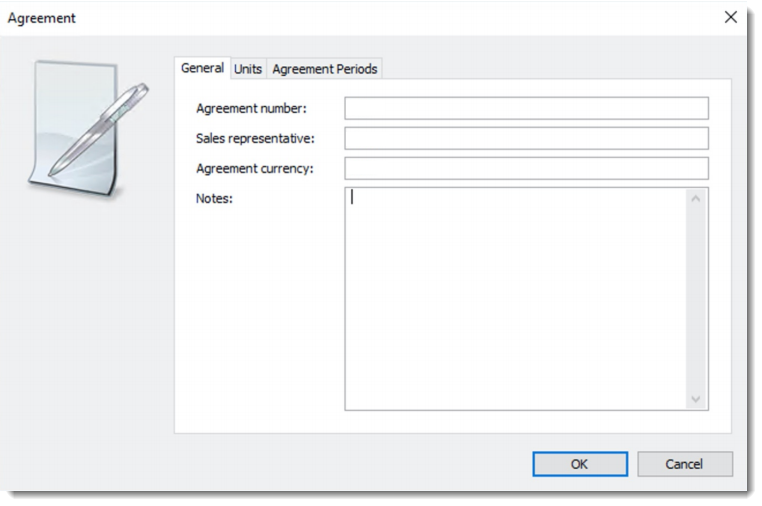Screen dimensions: 762x506
Task: Open the Units tab
Action: coord(248,69)
